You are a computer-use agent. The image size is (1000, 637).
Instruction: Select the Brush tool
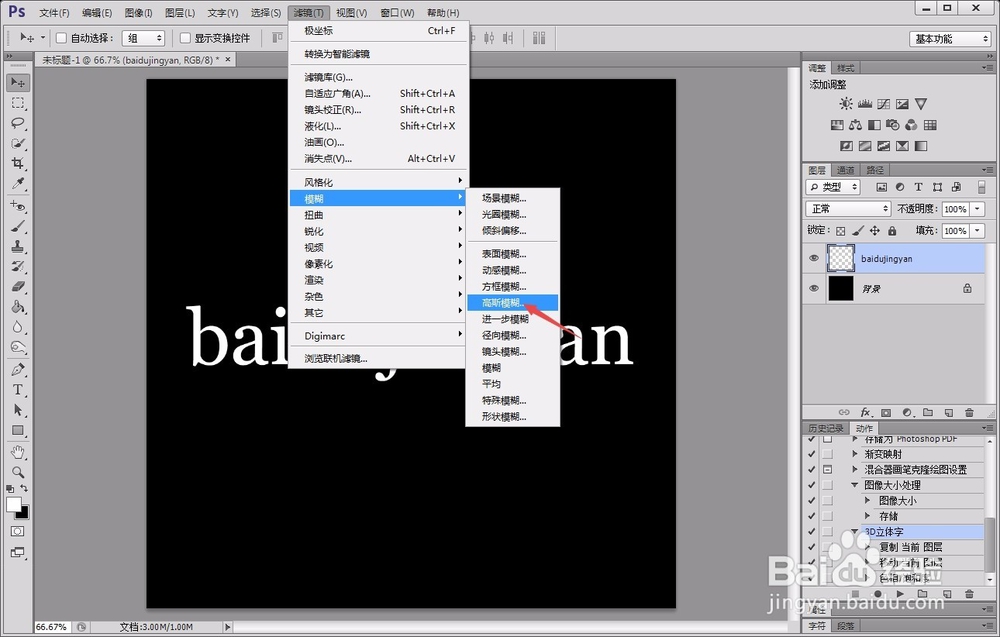click(18, 226)
